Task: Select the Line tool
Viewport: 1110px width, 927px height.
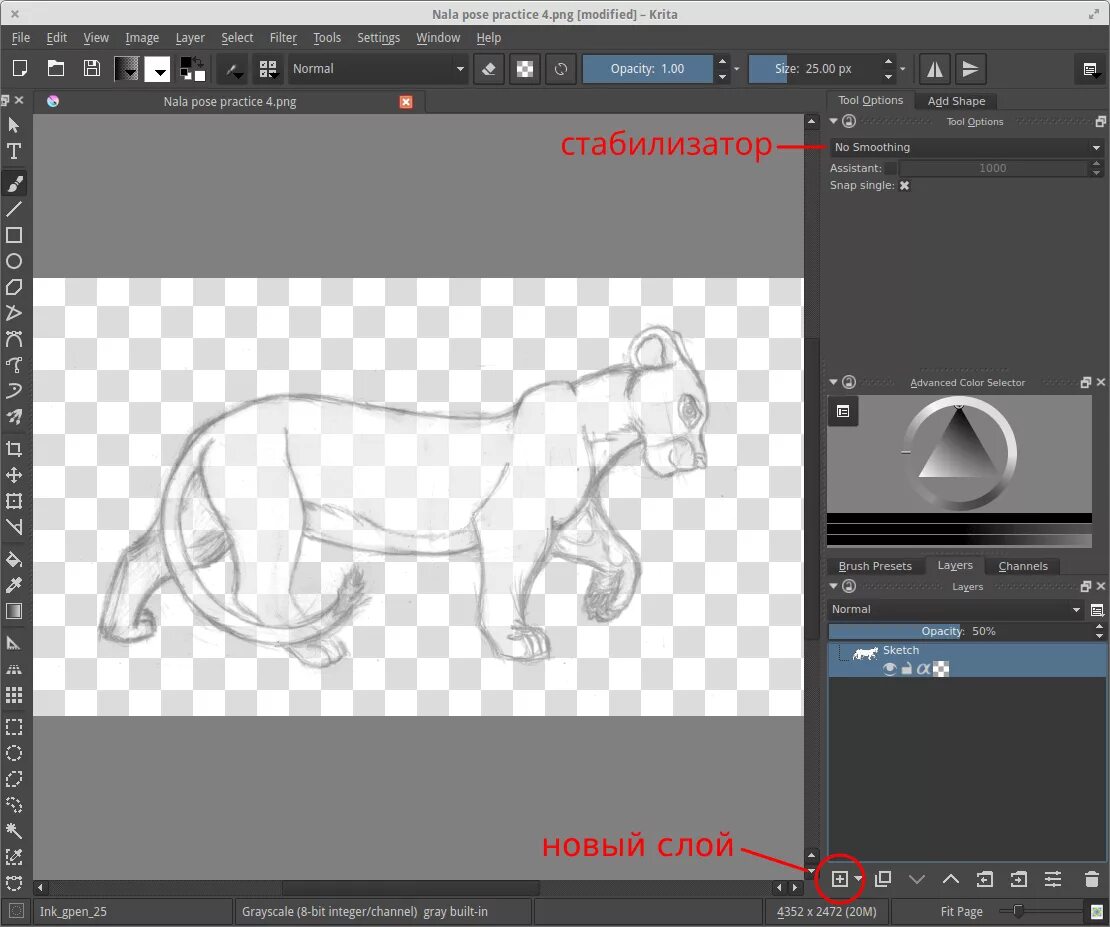Action: (x=13, y=209)
